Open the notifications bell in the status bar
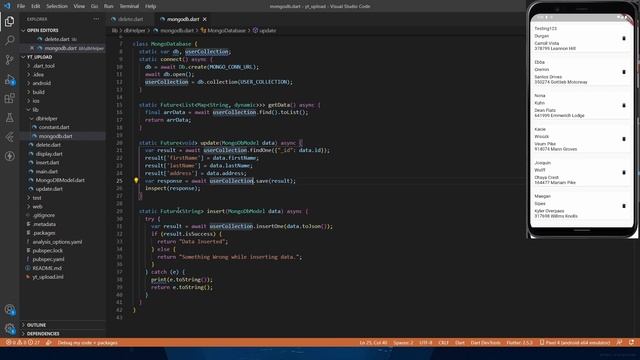 [x=631, y=342]
